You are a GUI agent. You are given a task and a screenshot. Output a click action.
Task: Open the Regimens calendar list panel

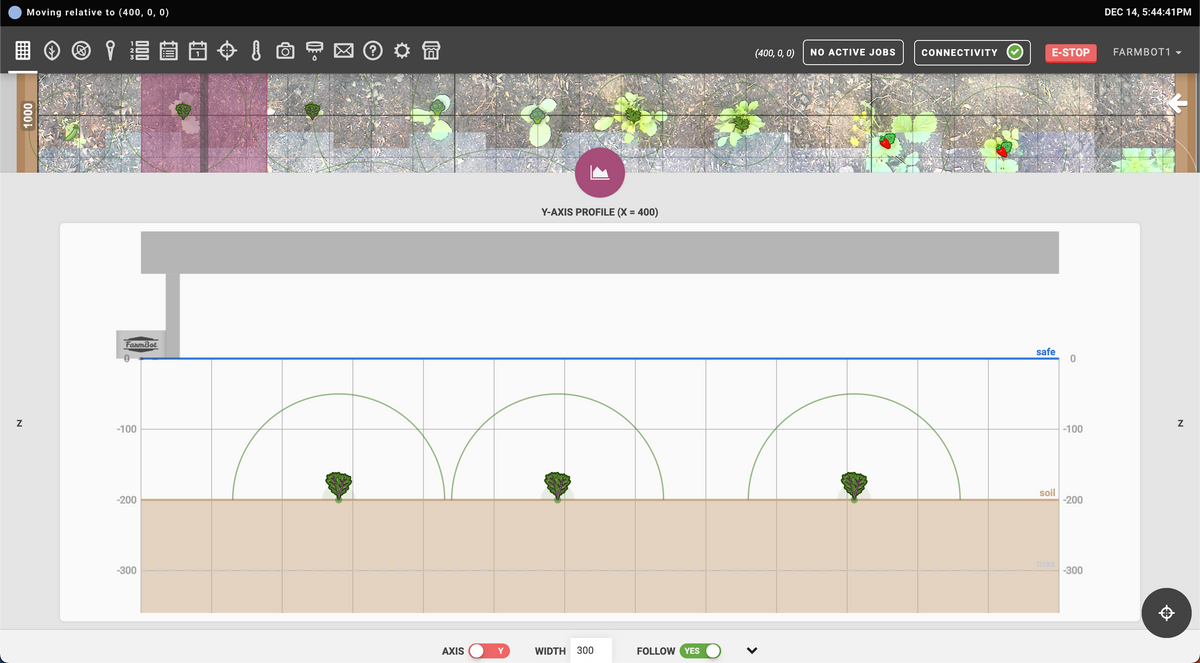pos(168,50)
